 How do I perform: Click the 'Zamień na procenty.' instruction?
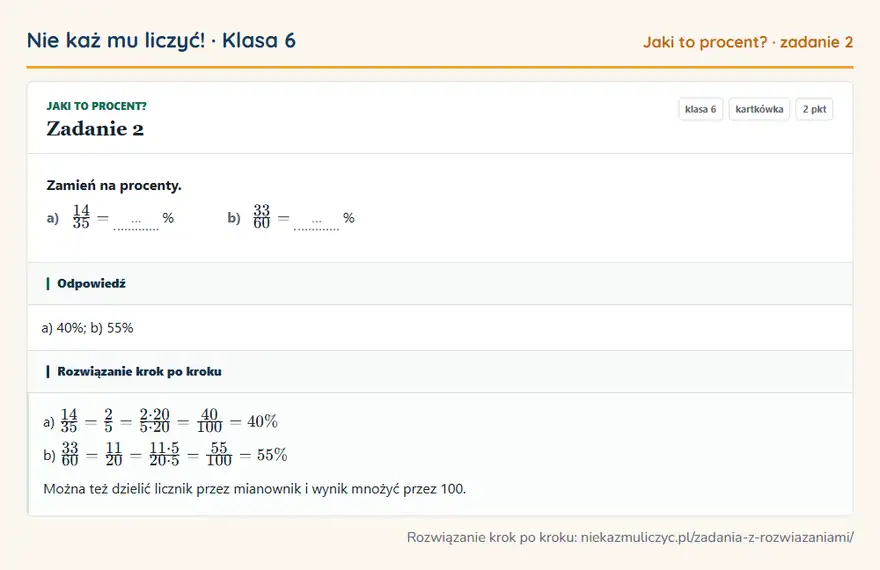pyautogui.click(x=114, y=185)
